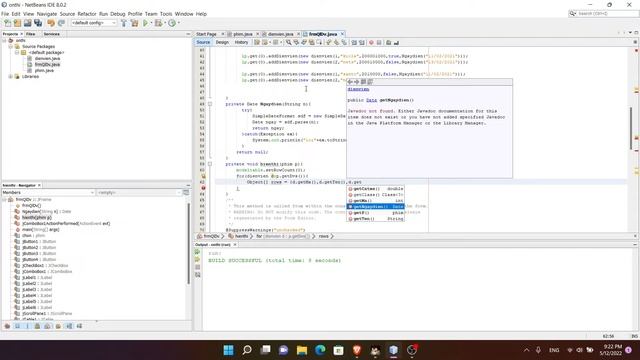This screenshot has height=360, width=640.
Task: Click NetBeans cube icon in the taskbar
Action: tap(393, 350)
